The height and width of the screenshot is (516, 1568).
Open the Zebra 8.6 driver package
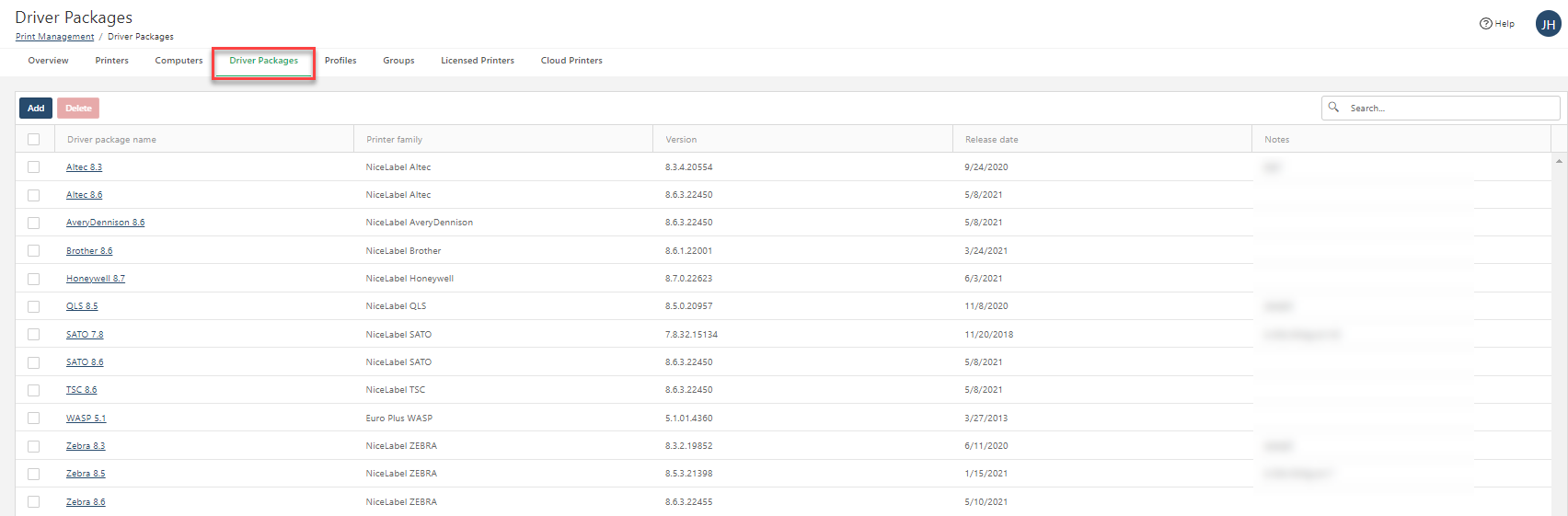coord(86,502)
